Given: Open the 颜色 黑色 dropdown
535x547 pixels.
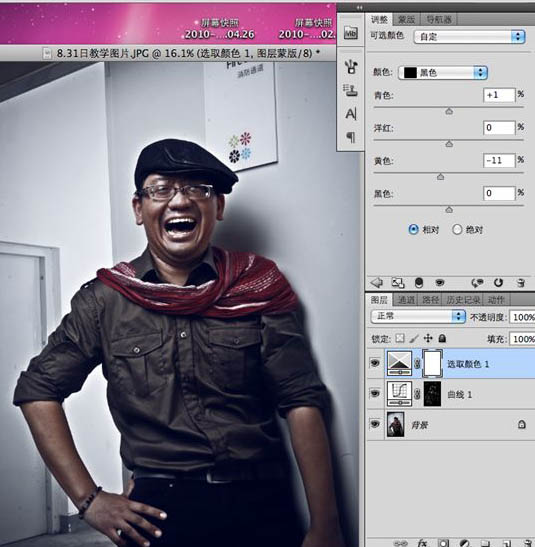Looking at the screenshot, I should (x=443, y=73).
